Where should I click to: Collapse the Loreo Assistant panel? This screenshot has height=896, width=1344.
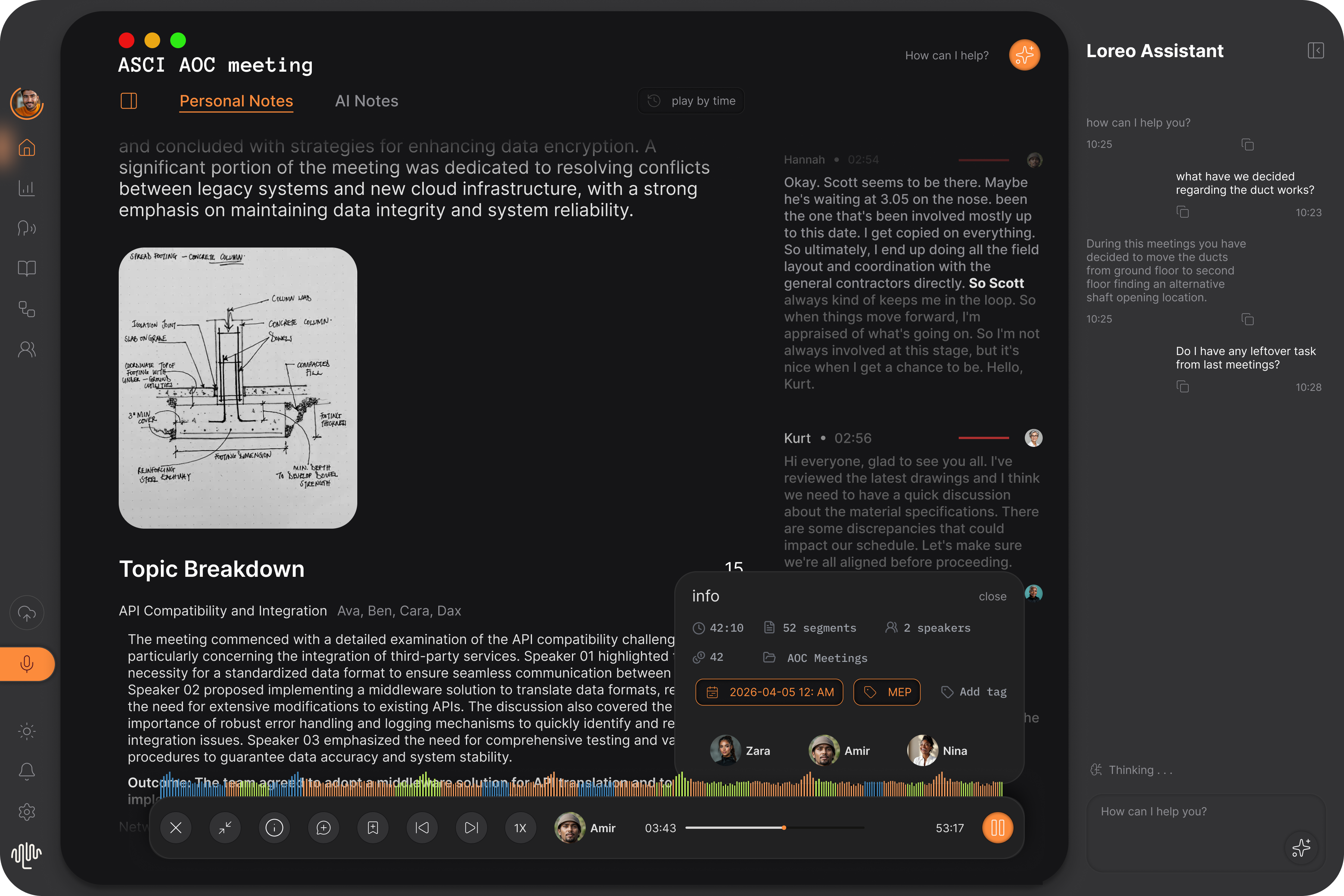point(1315,51)
